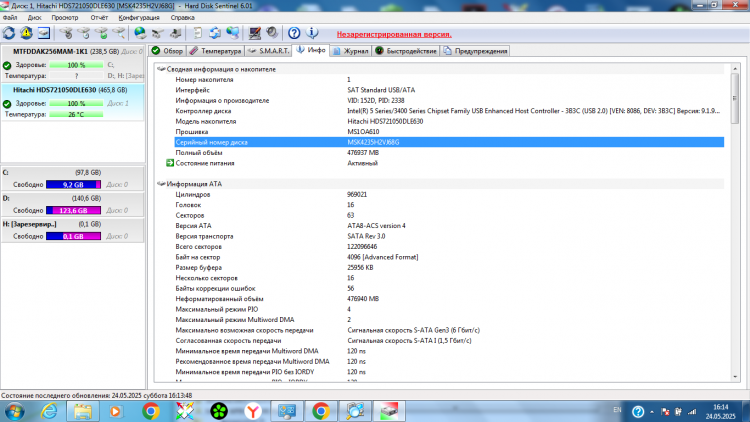Collapse the Информация ATA section
This screenshot has width=750, height=422.
[161, 184]
